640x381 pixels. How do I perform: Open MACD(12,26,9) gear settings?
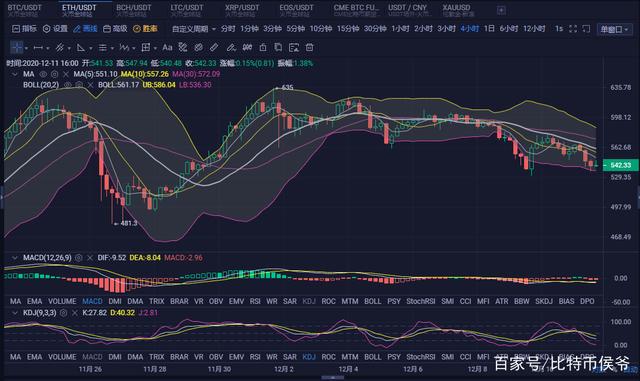pos(78,258)
